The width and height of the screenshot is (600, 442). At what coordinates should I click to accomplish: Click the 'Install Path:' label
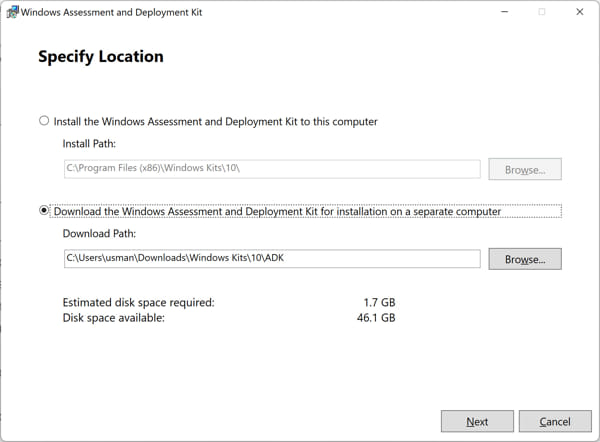[89, 144]
